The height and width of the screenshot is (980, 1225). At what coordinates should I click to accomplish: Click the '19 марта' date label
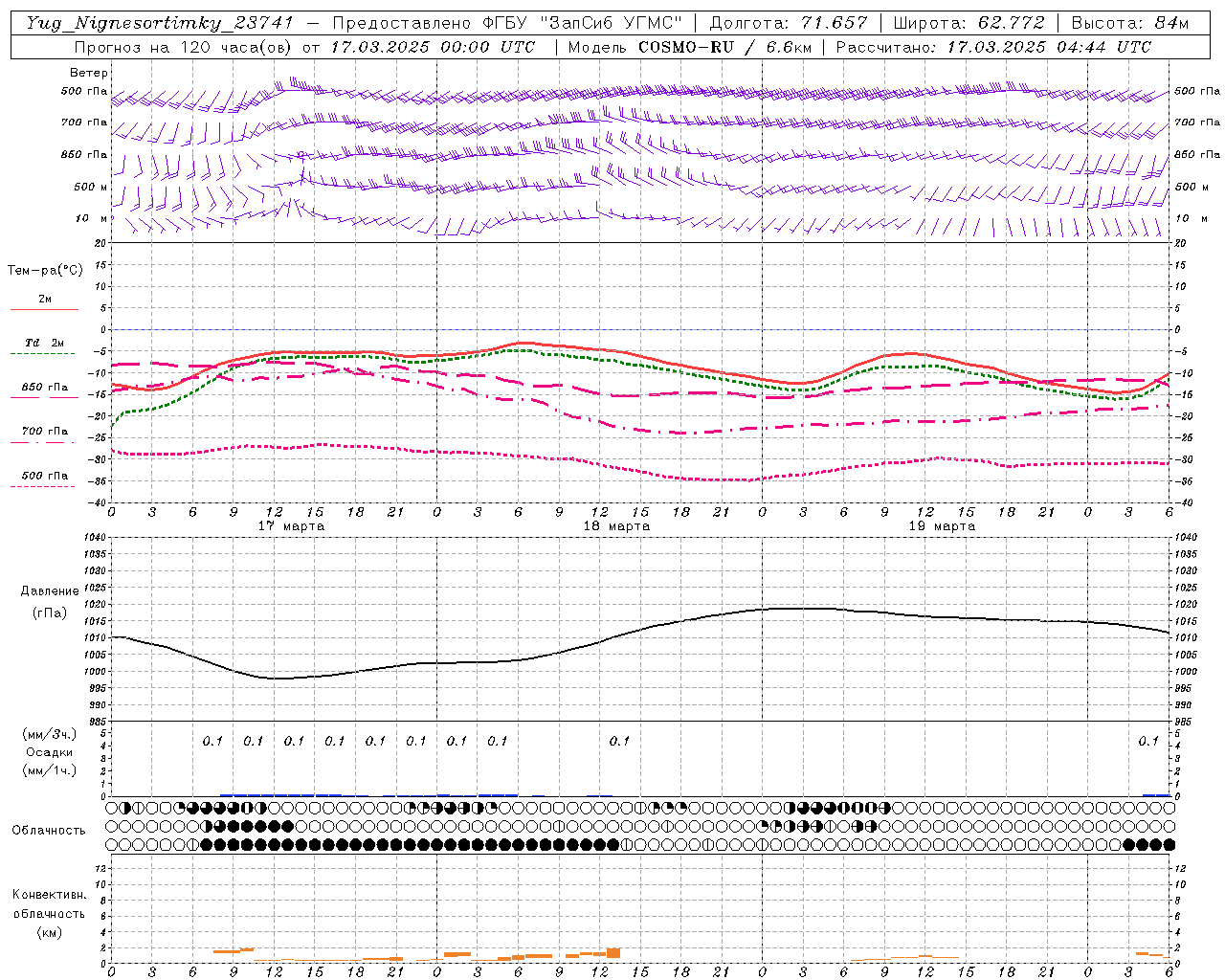pyautogui.click(x=942, y=526)
